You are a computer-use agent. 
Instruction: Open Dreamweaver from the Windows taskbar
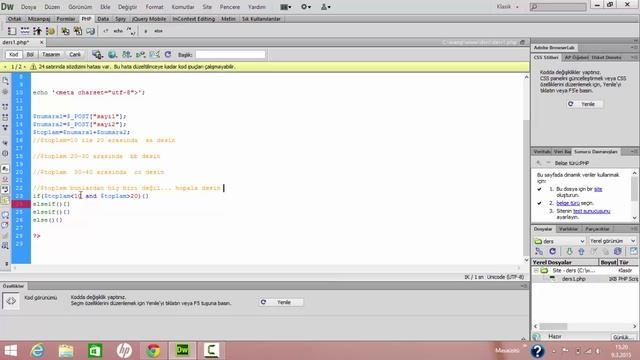click(x=182, y=350)
